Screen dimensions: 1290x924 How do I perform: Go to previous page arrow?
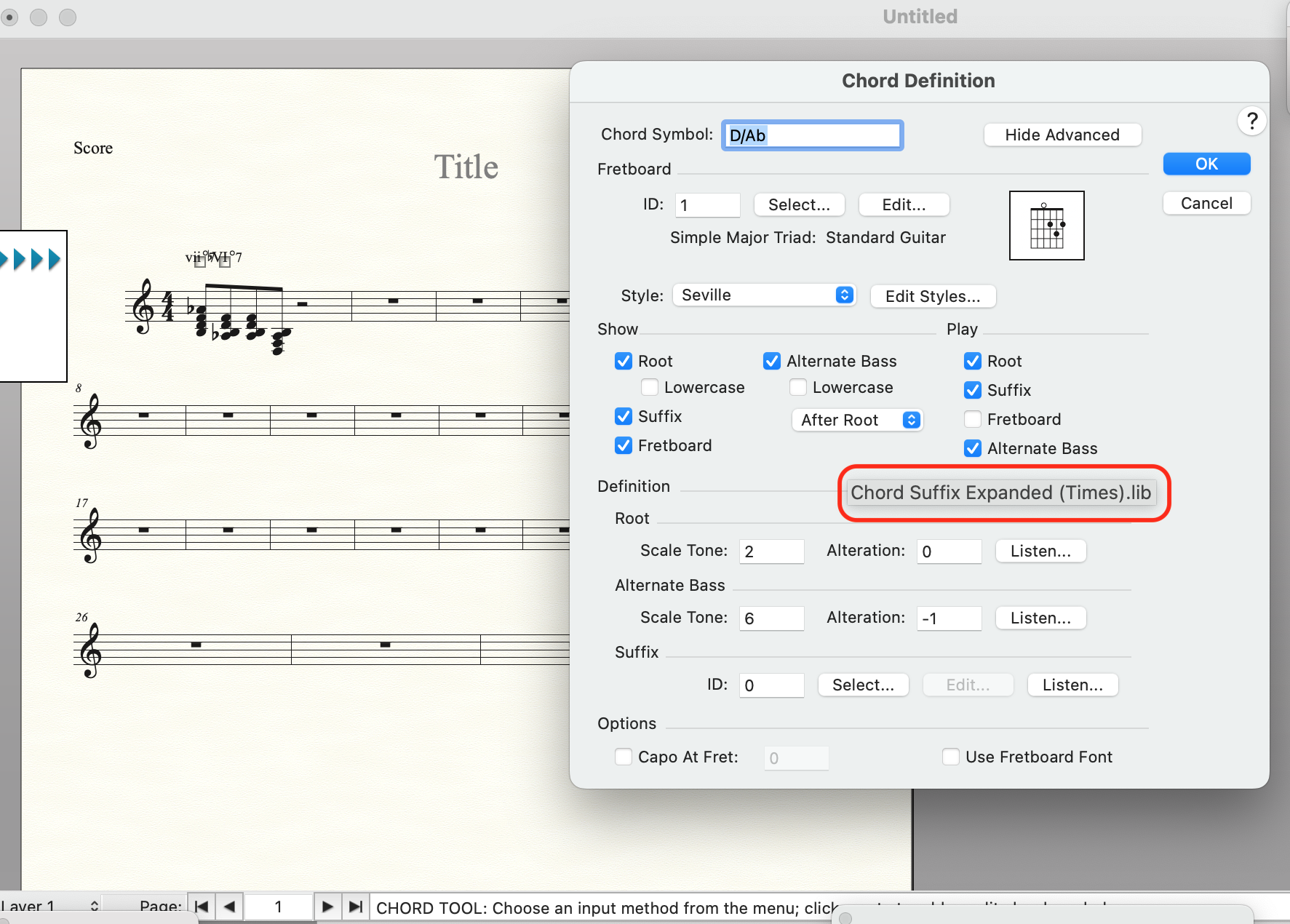coord(229,907)
